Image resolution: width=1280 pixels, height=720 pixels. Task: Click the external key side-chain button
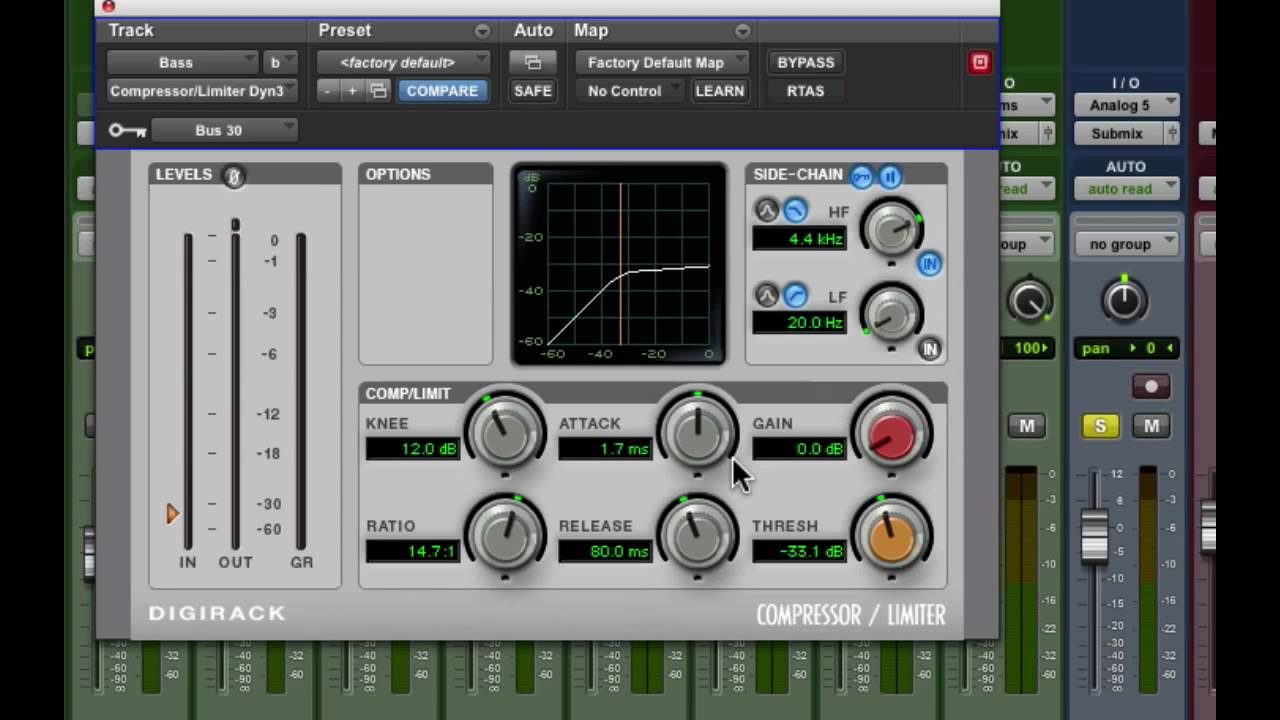[861, 177]
